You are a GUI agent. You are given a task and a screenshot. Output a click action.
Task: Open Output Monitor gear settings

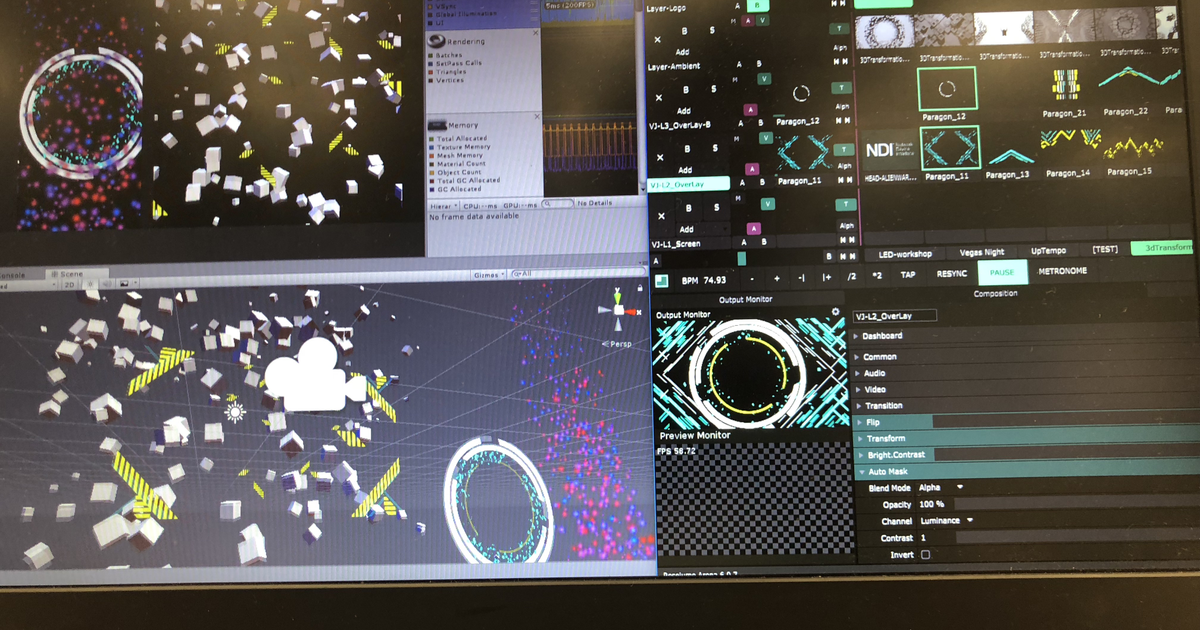[x=836, y=312]
